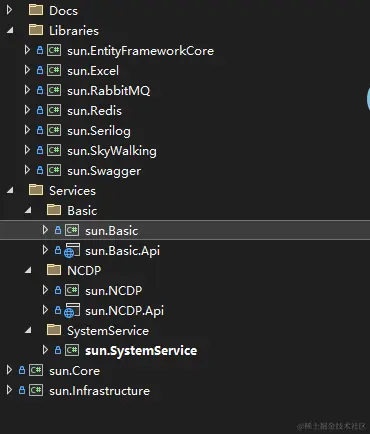Expand the sun.Core project arrow
Viewport: 370px width, 434px height.
tap(9, 370)
